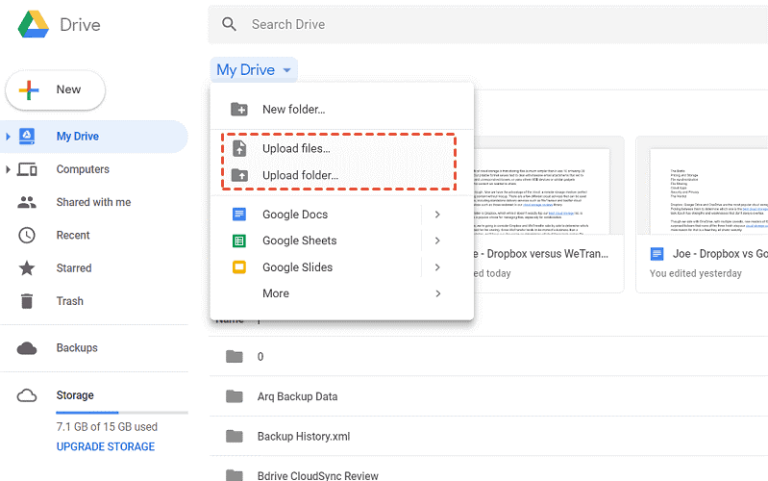Viewport: 768px width, 481px height.
Task: Open Shared with me
Action: click(x=93, y=202)
